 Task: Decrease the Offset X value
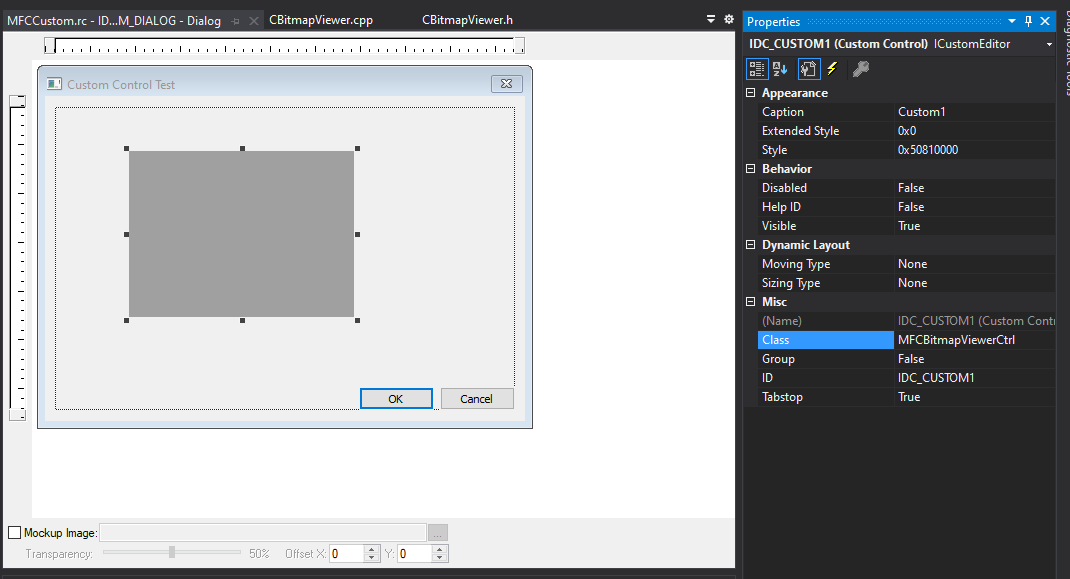(371, 558)
